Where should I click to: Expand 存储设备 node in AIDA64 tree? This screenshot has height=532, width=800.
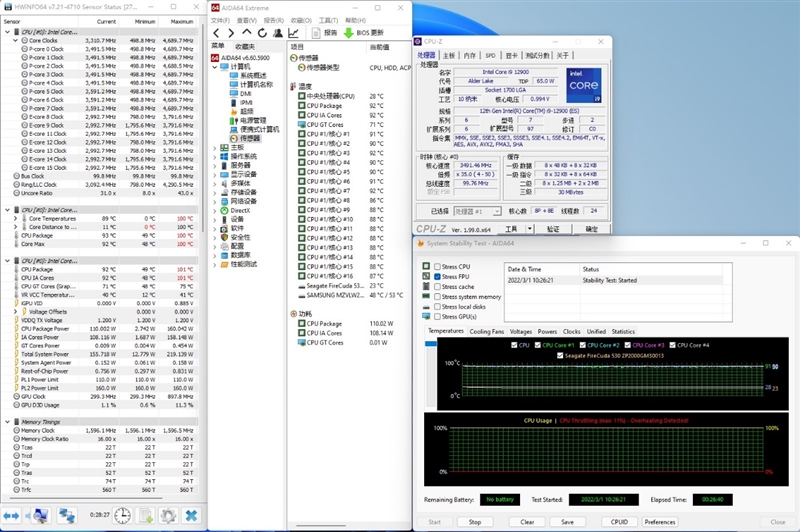click(x=215, y=192)
